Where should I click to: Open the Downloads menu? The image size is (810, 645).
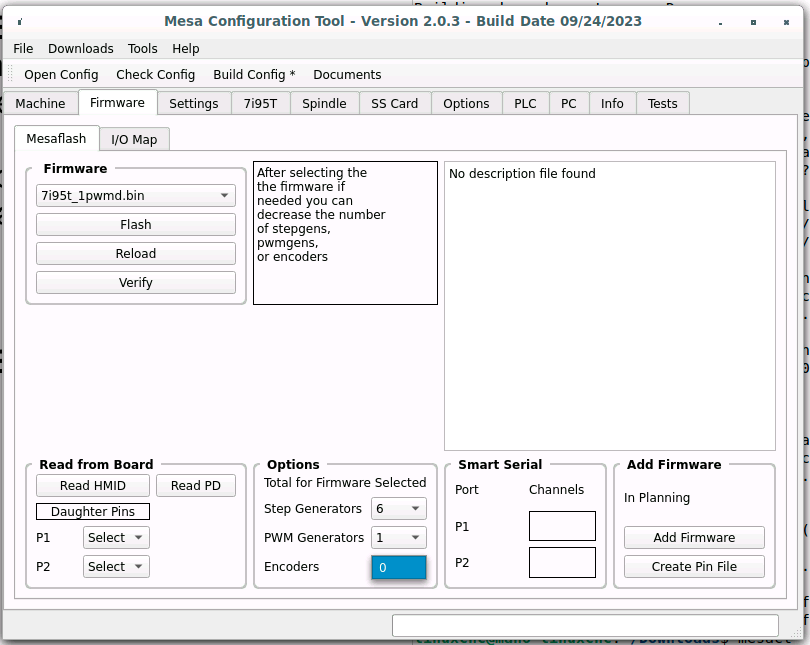[81, 49]
